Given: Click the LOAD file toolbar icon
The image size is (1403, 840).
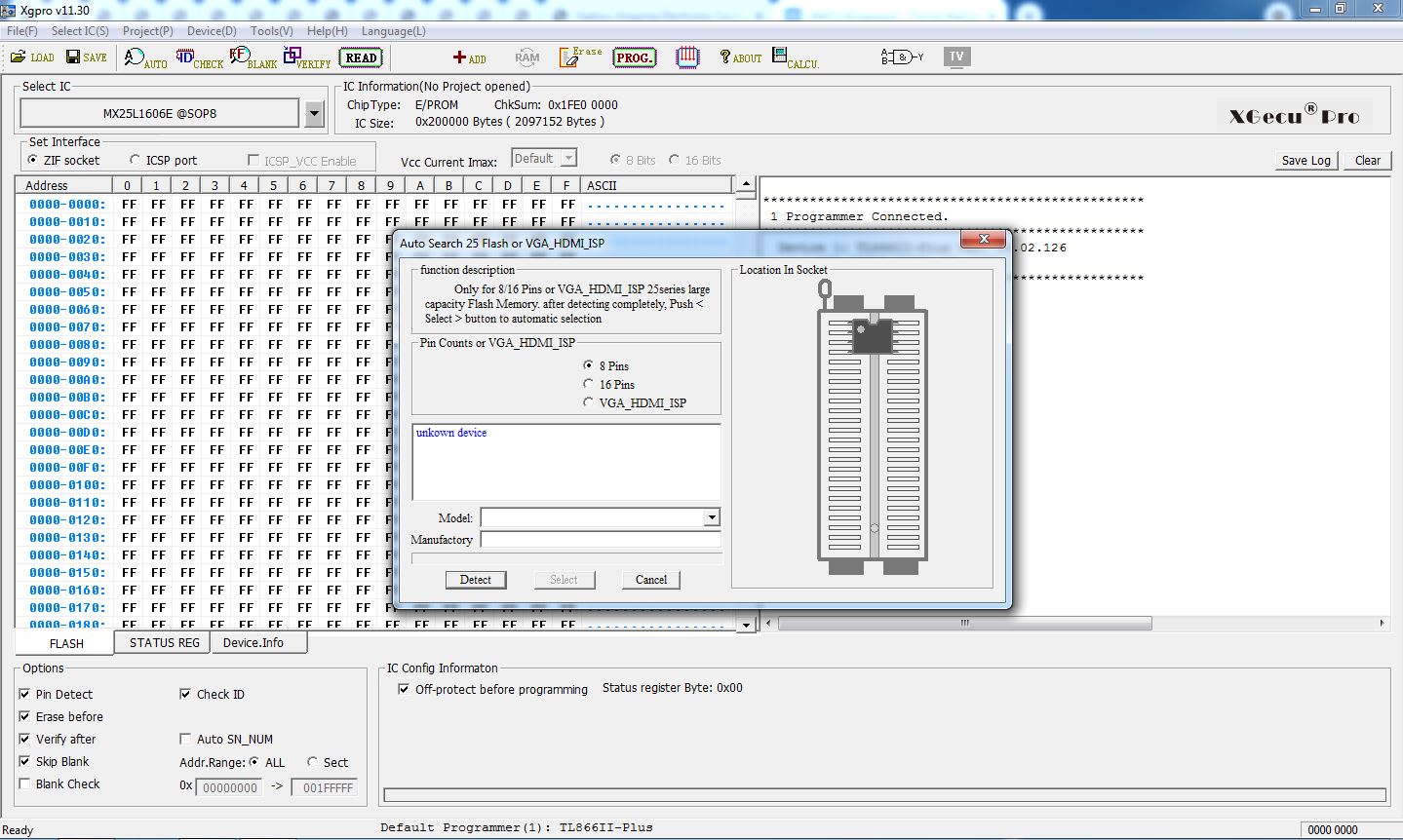Looking at the screenshot, I should 32,57.
